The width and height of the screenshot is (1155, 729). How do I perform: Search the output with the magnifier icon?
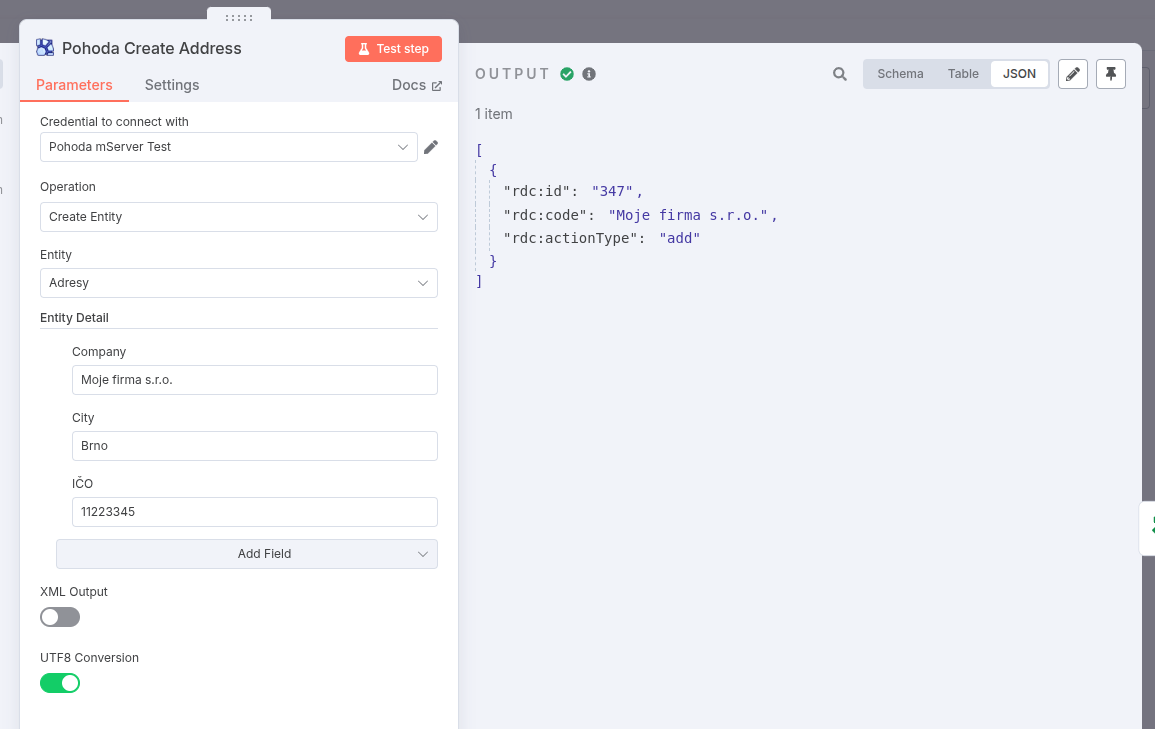pos(840,74)
